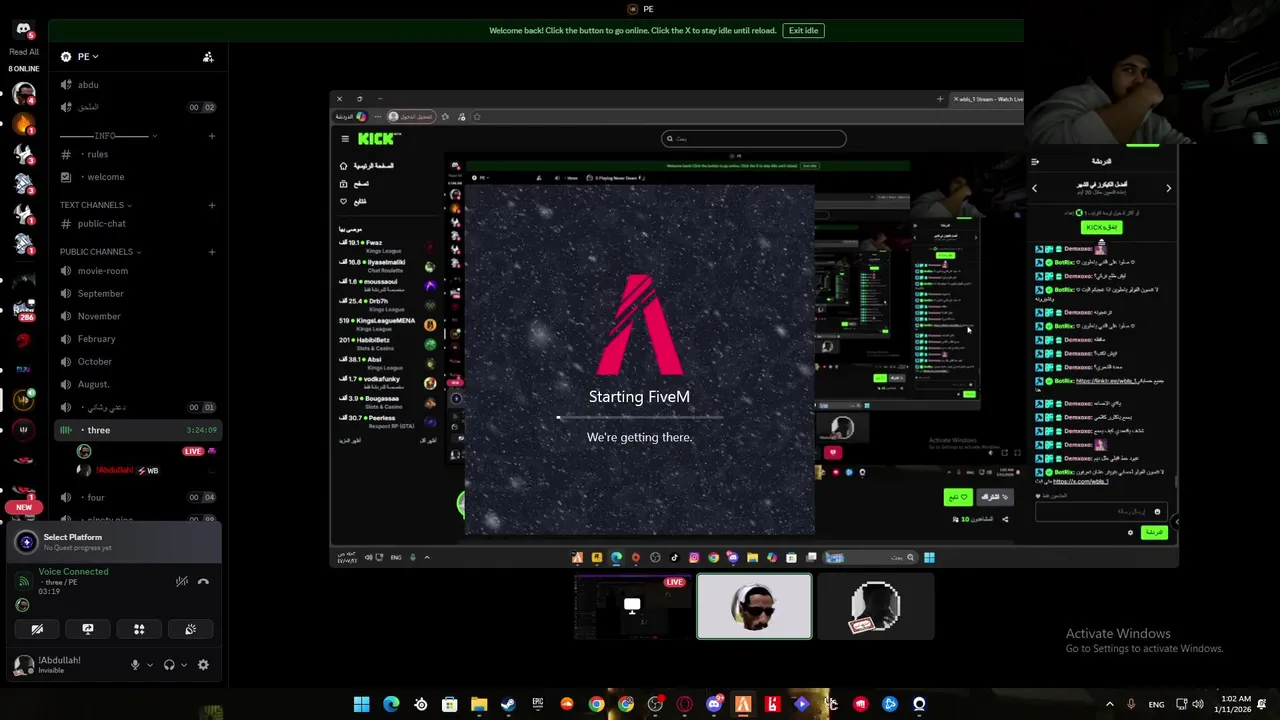1280x720 pixels.
Task: Collapse the INFO category
Action: pos(108,136)
